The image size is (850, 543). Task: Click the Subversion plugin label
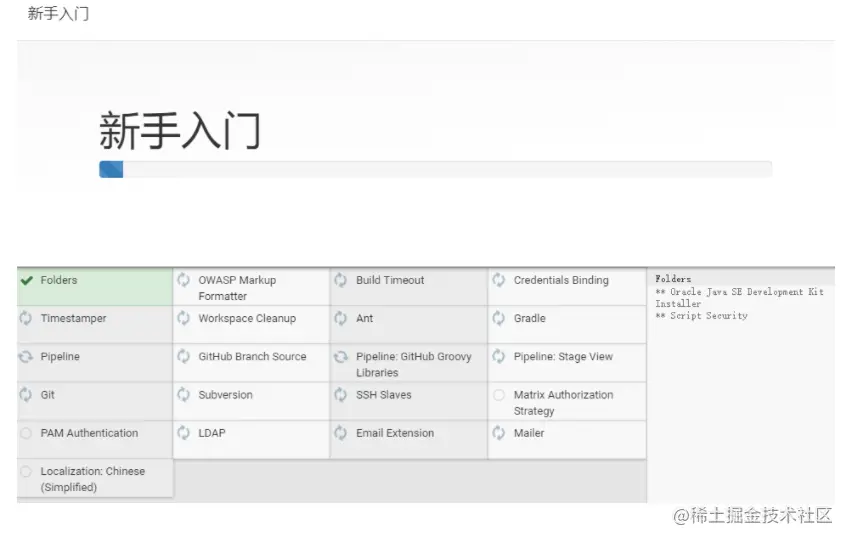pos(225,395)
